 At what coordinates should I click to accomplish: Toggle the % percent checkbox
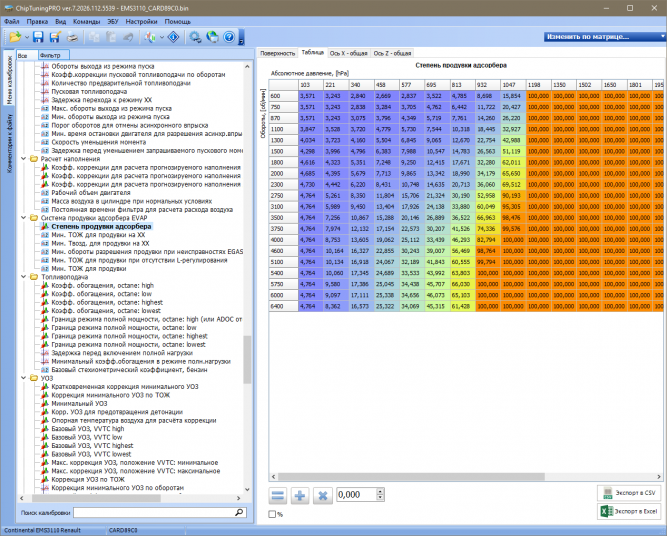(x=272, y=514)
